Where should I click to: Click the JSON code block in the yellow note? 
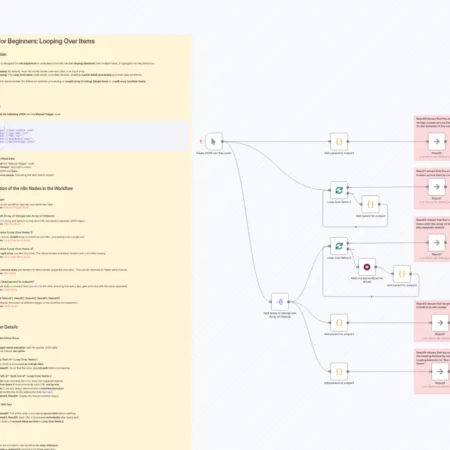click(x=94, y=136)
